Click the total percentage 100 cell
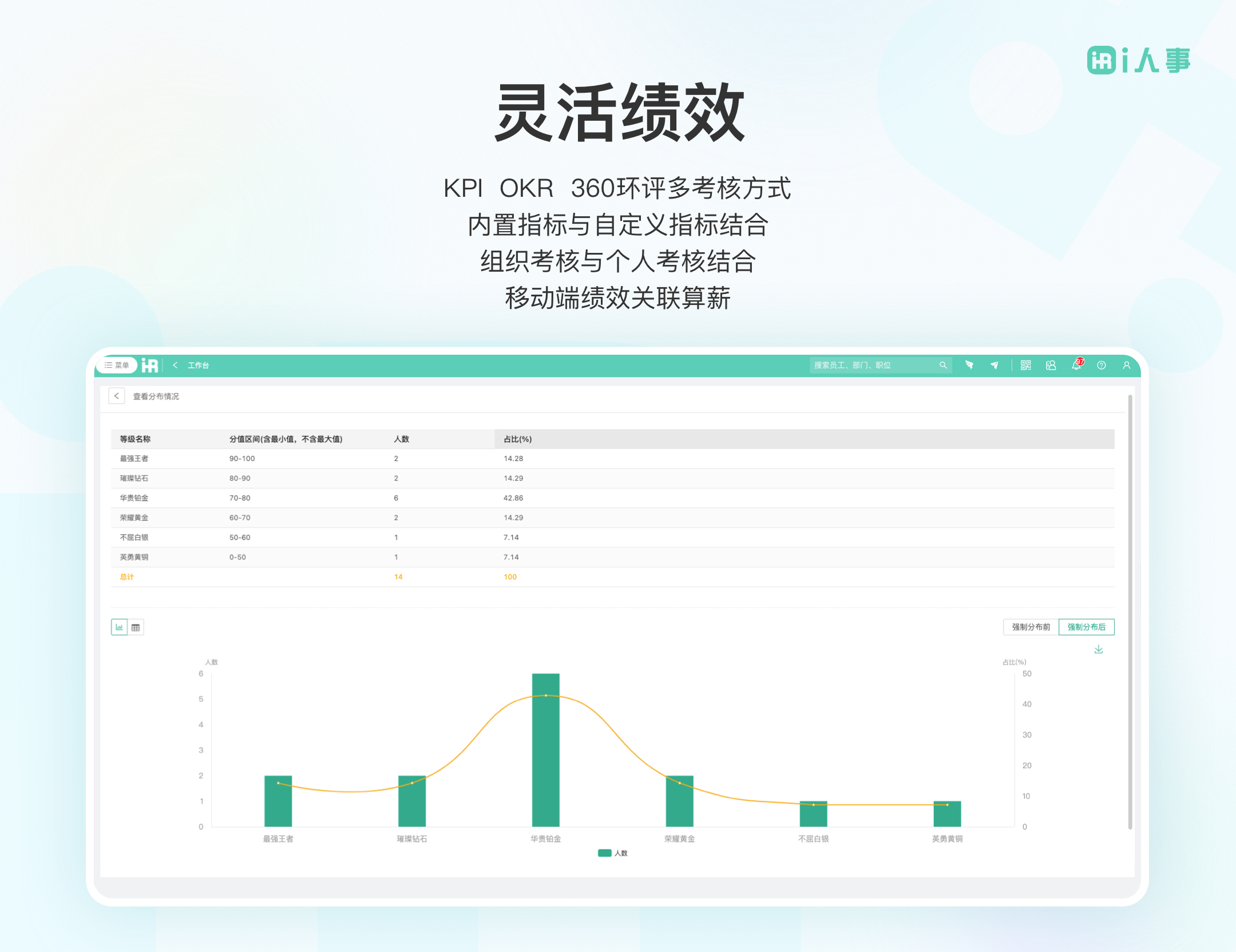This screenshot has height=952, width=1236. 510,577
